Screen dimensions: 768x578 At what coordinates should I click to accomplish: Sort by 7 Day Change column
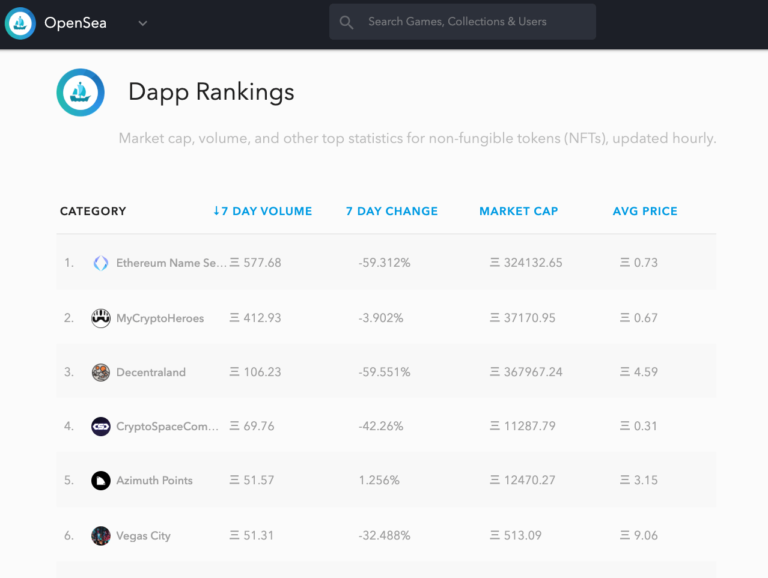click(392, 211)
